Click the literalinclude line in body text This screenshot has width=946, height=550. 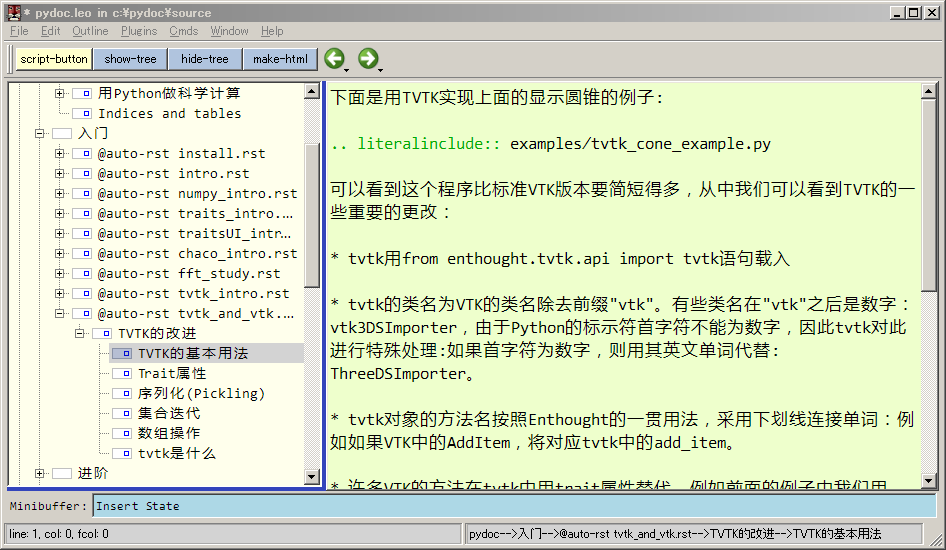551,144
